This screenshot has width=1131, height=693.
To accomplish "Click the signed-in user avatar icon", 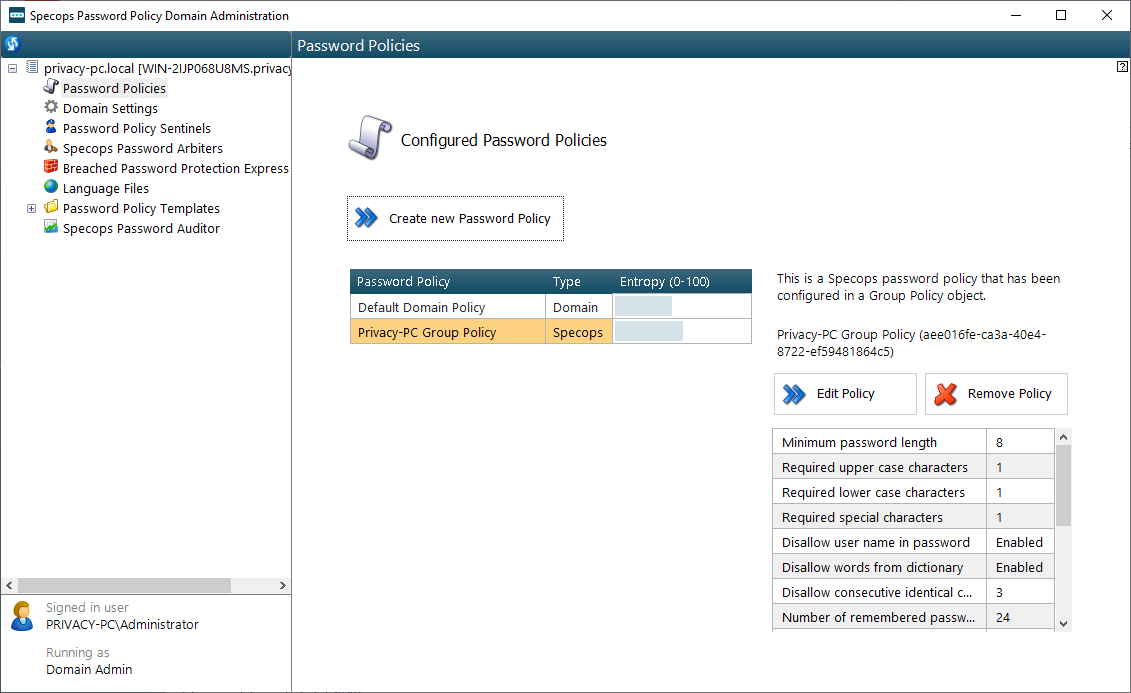I will tap(22, 617).
